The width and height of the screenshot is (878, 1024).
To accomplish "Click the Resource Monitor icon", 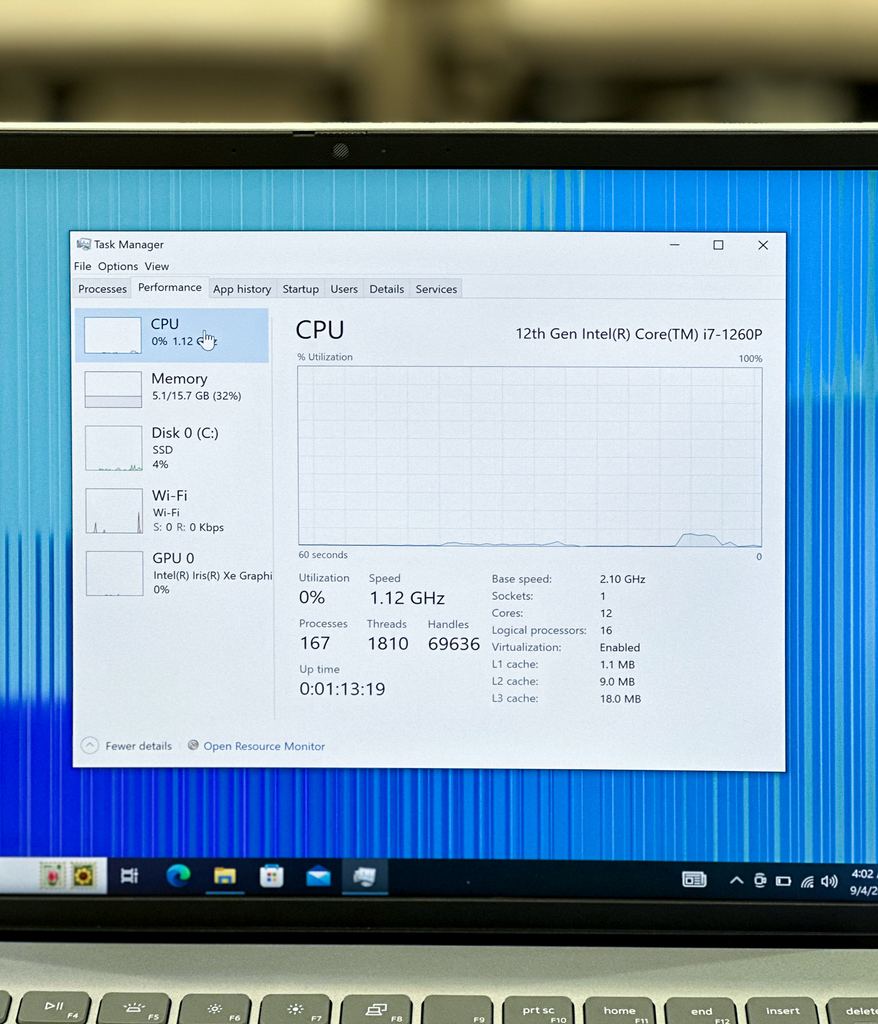I will click(193, 745).
